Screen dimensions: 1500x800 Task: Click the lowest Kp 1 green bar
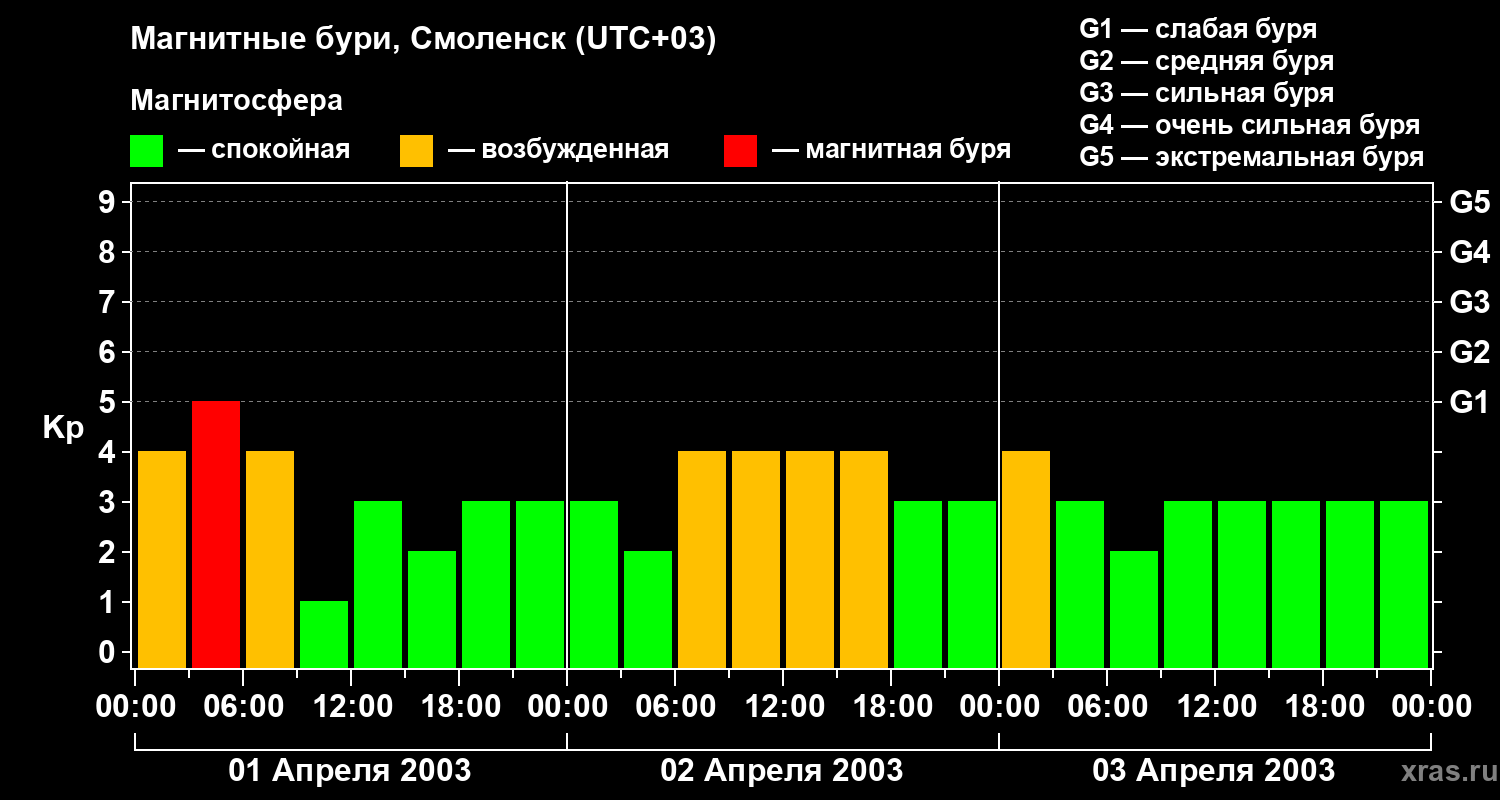(324, 634)
